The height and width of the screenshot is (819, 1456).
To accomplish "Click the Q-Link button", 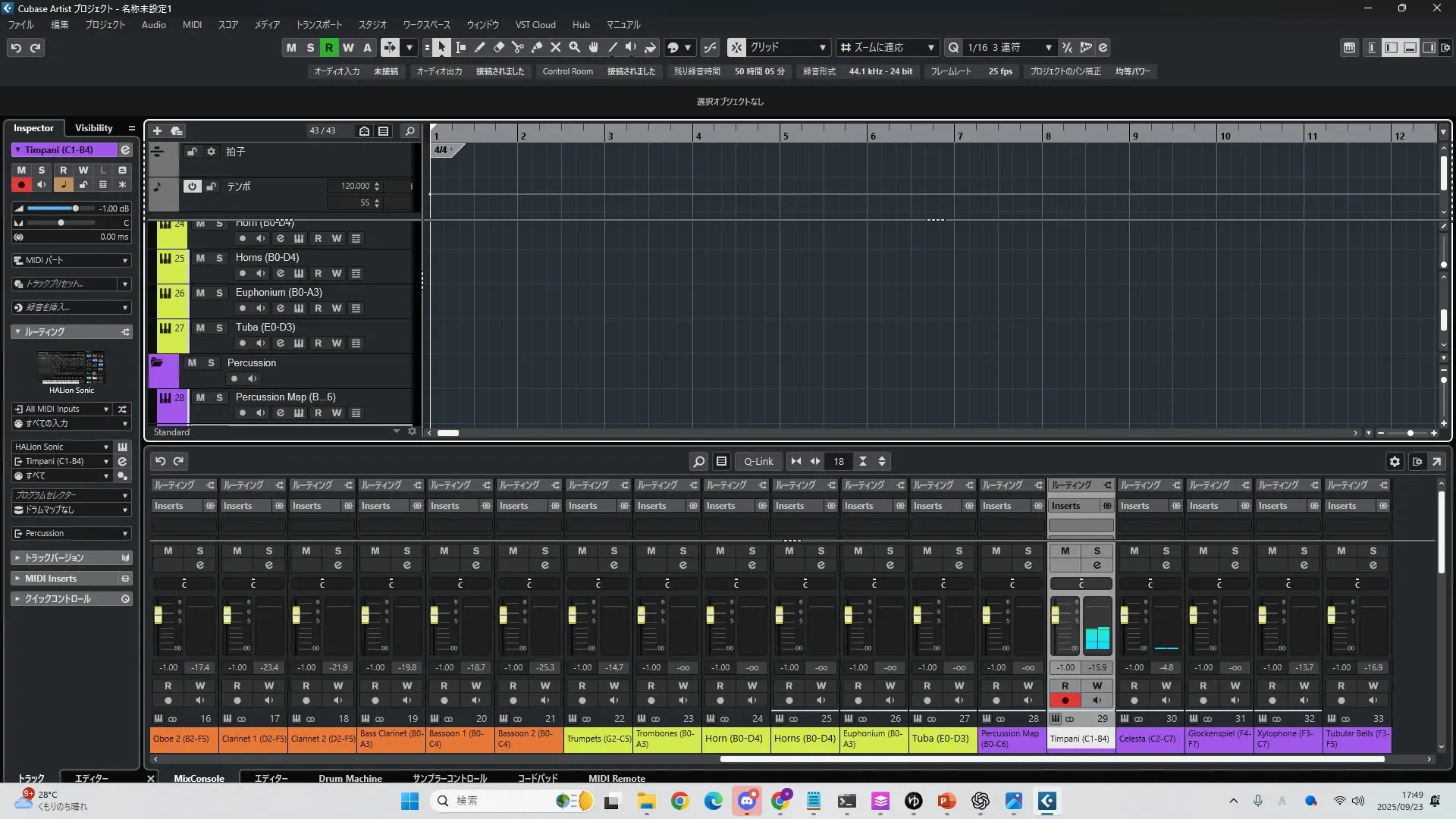I will pos(758,461).
